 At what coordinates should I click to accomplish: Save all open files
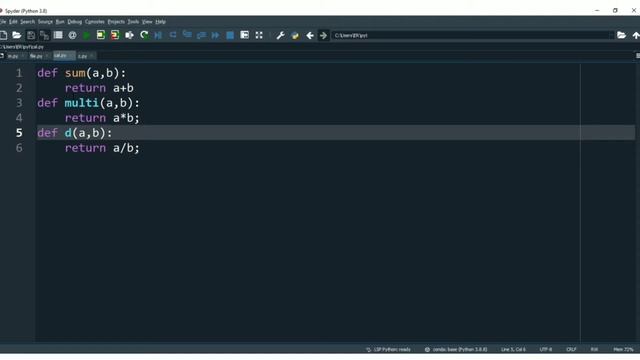click(x=44, y=36)
